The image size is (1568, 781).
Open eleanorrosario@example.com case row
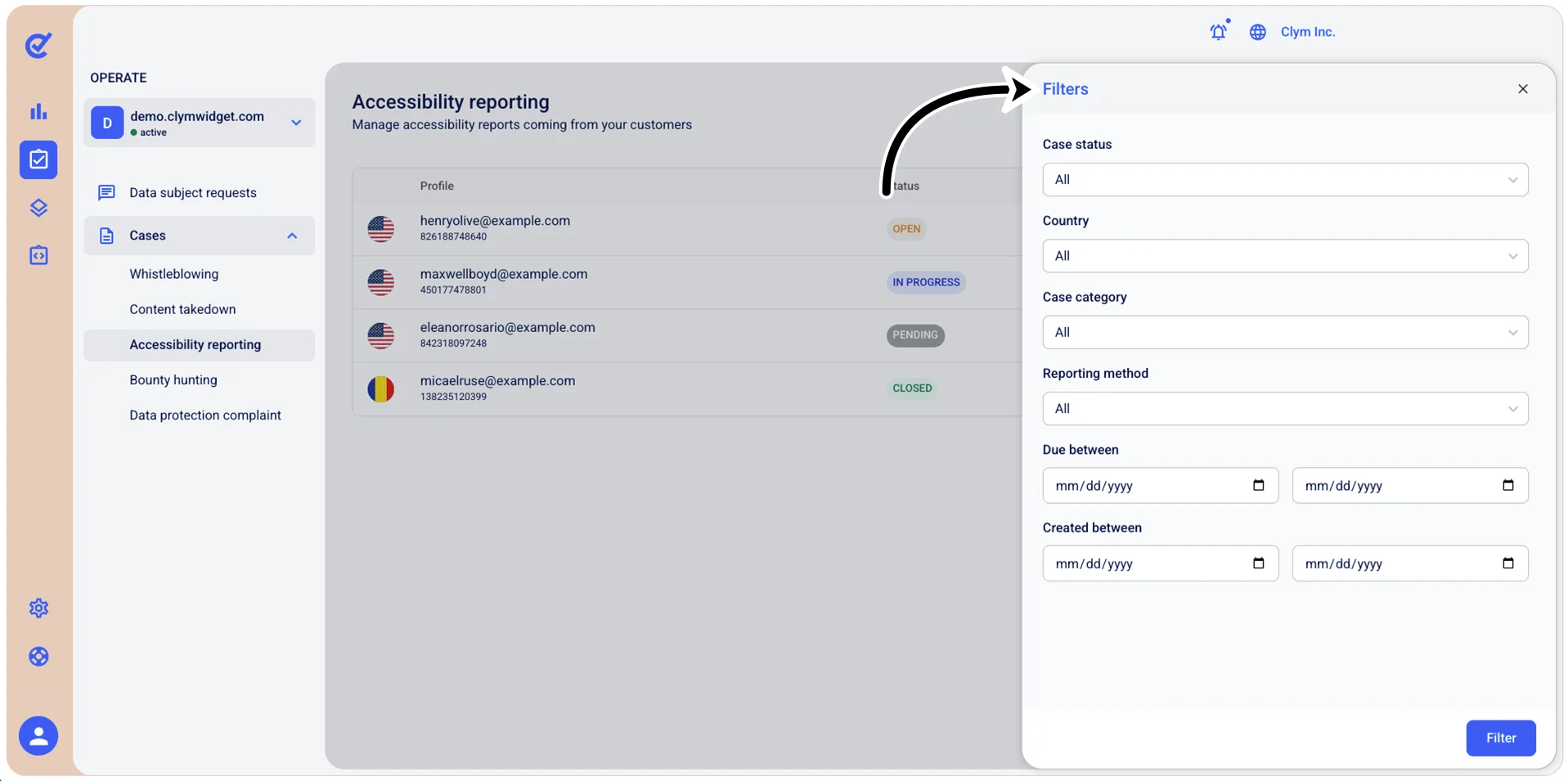687,335
